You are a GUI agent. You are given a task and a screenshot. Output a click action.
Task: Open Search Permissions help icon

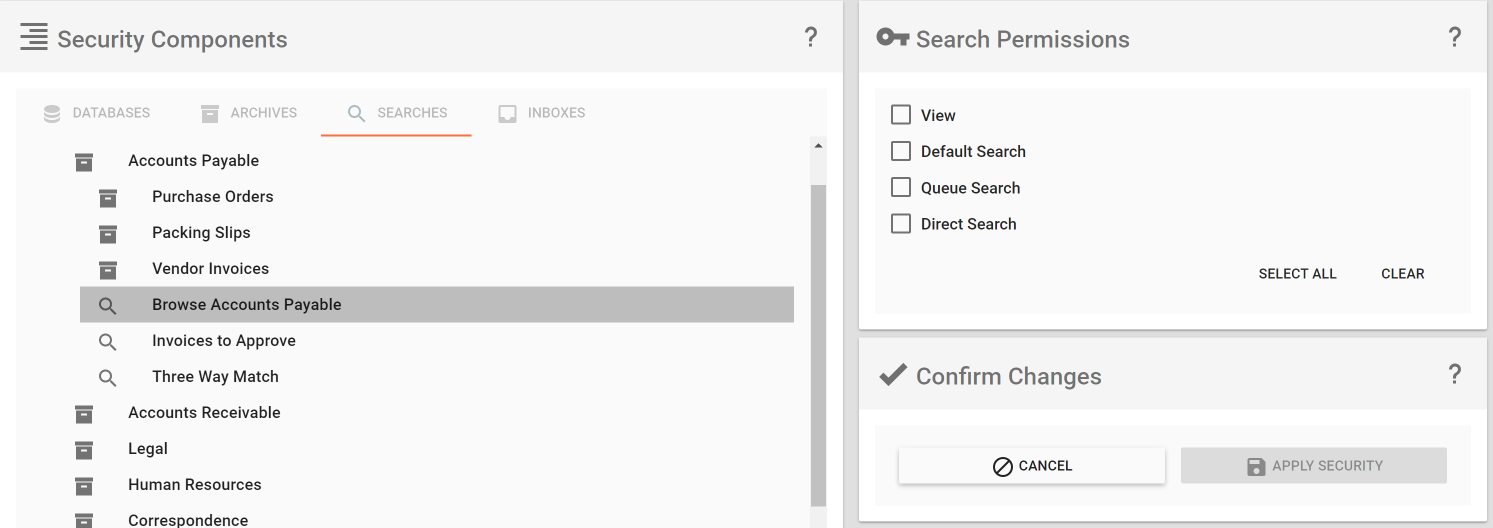[x=1455, y=38]
